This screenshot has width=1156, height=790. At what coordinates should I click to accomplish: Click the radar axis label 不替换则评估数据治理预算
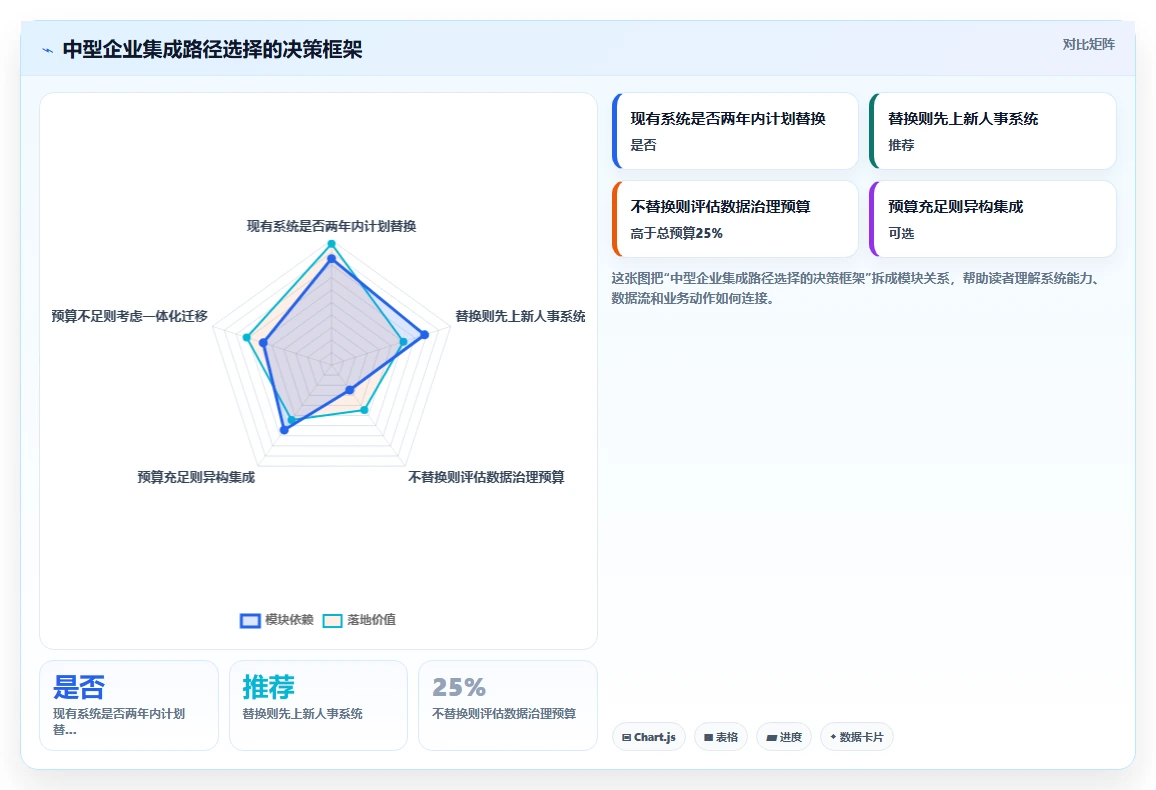(487, 478)
